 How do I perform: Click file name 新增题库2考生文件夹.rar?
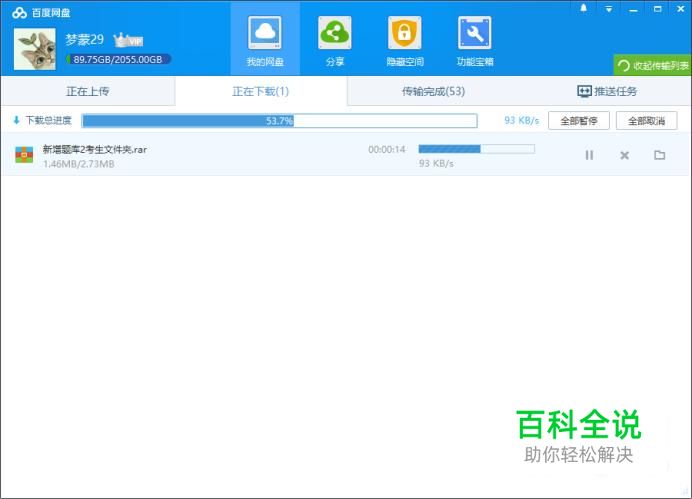pyautogui.click(x=94, y=150)
